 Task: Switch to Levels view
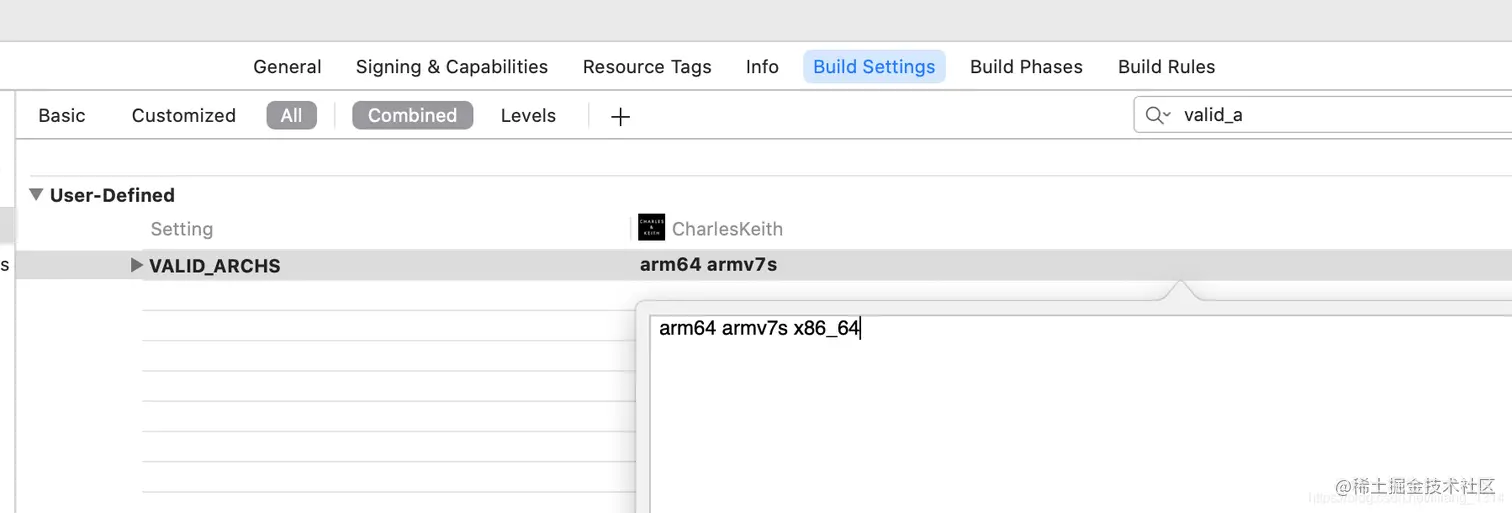[528, 116]
